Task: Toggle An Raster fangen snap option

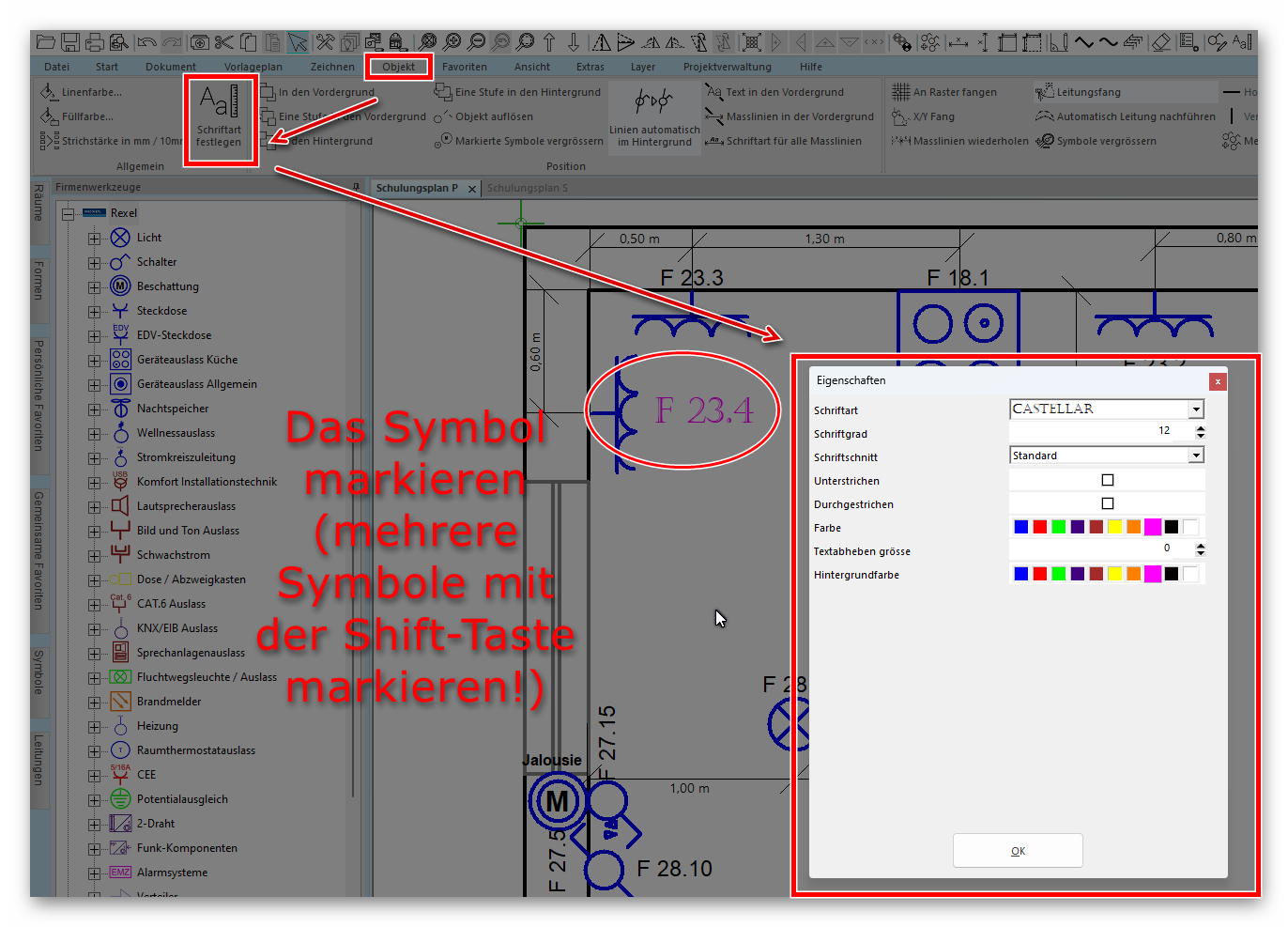Action: (x=945, y=92)
